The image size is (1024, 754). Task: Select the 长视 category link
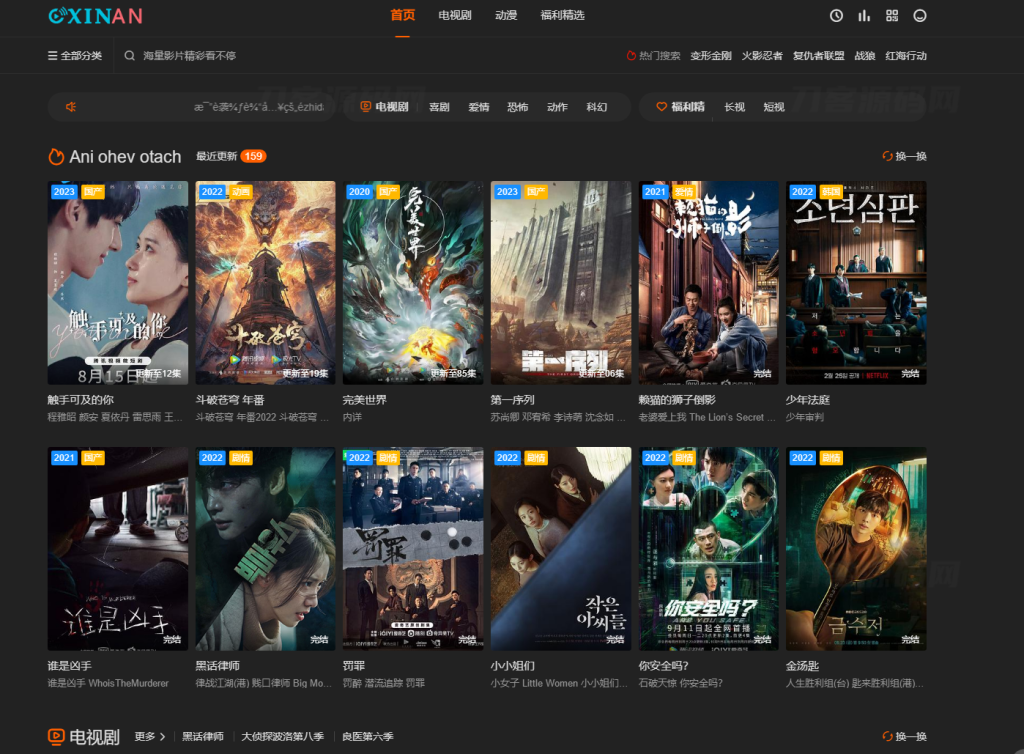click(735, 107)
